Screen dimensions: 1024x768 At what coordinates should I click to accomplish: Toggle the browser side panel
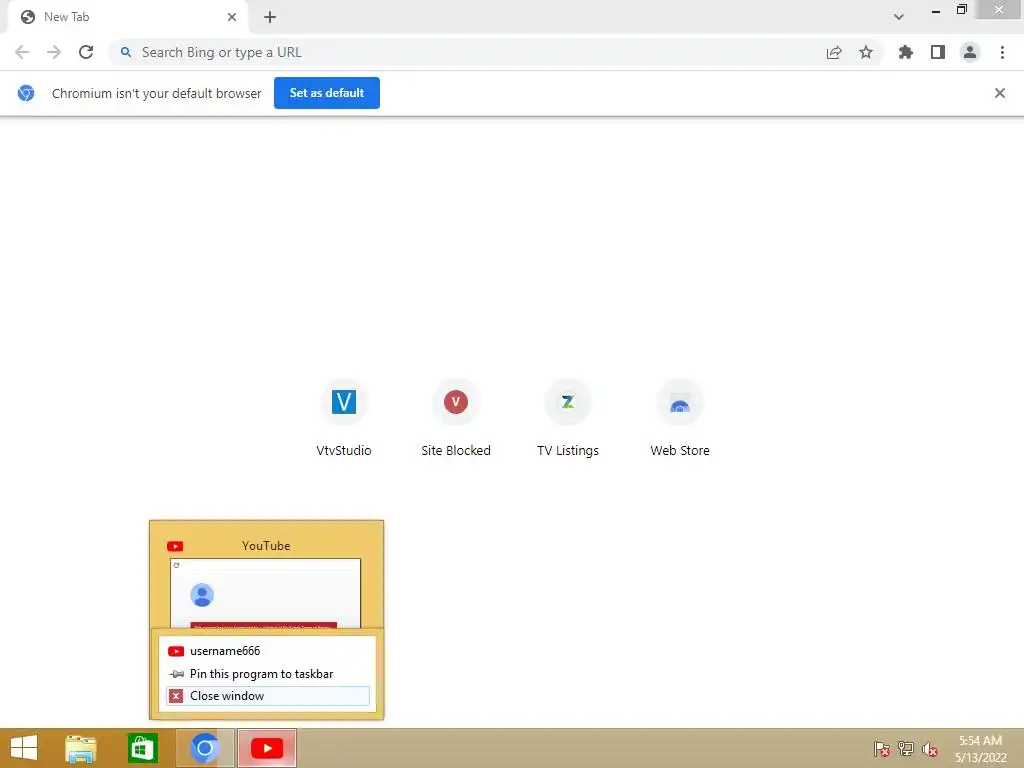[938, 52]
